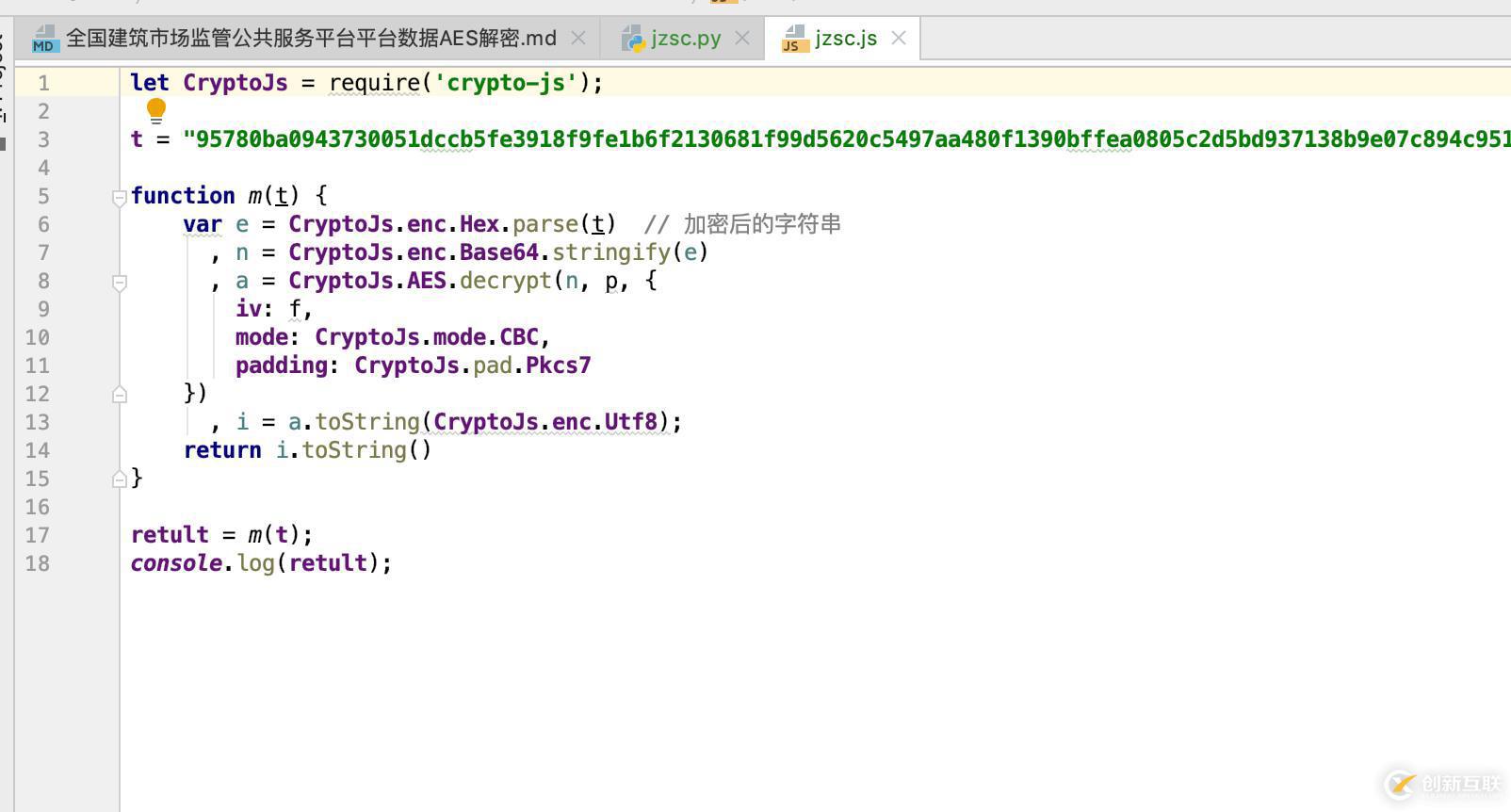
Task: Click the Python file icon on jzsc.py tab
Action: pos(633,39)
